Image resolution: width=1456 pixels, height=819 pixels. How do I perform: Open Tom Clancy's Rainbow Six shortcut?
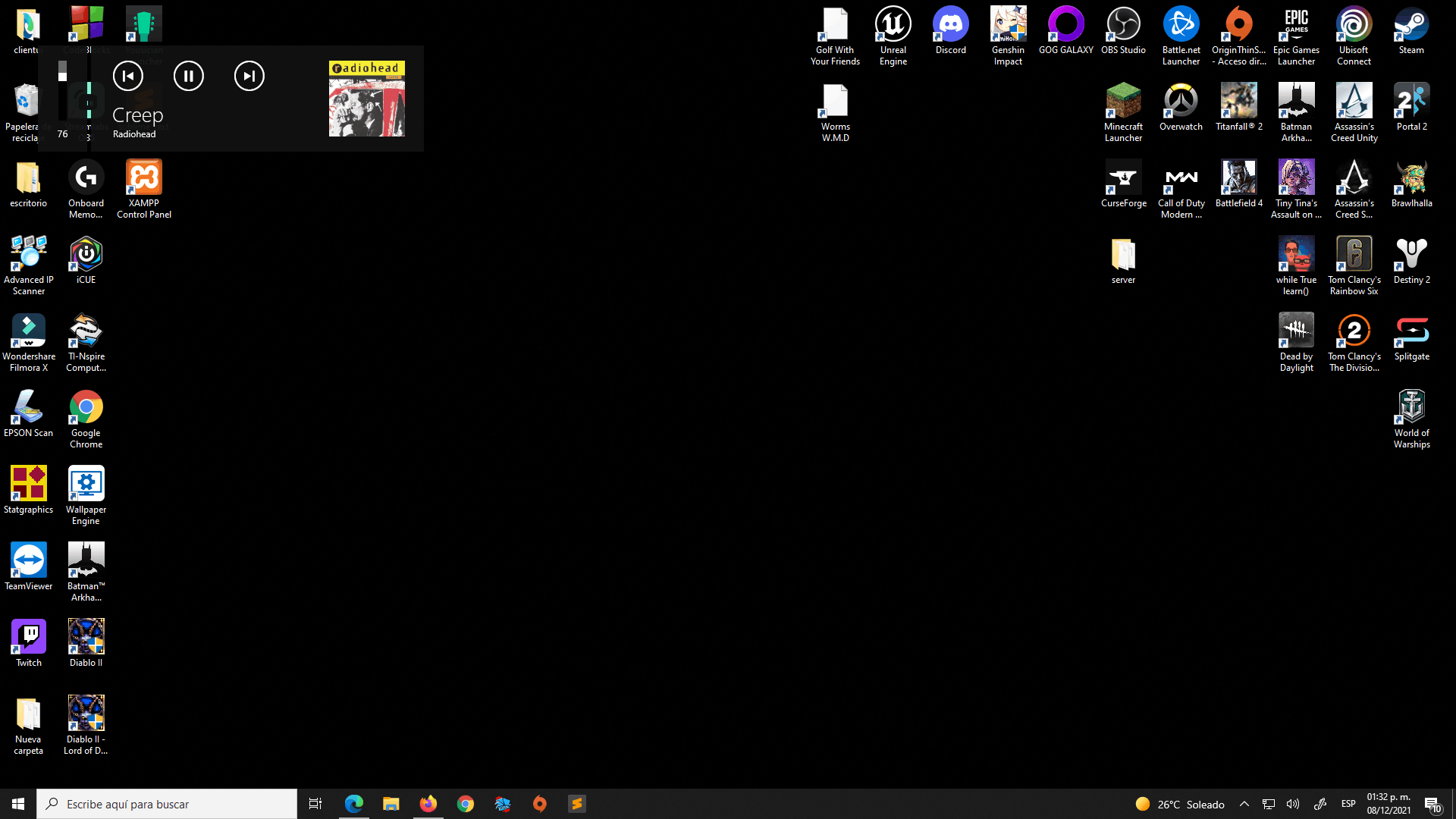click(x=1354, y=265)
